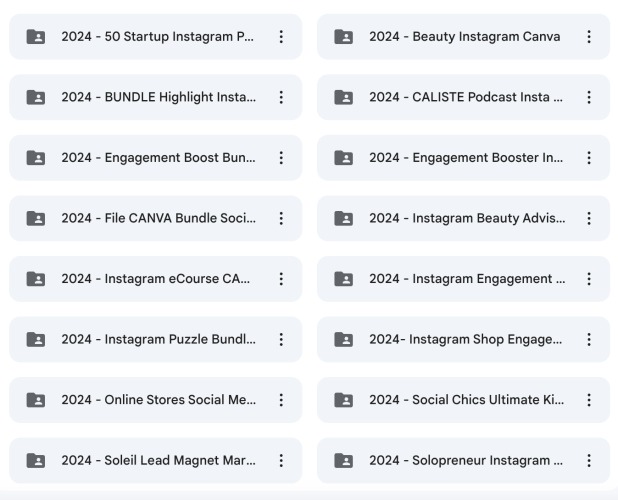618x500 pixels.
Task: Click shared folder icon of Instagram Shop Engage
Action: coord(343,339)
